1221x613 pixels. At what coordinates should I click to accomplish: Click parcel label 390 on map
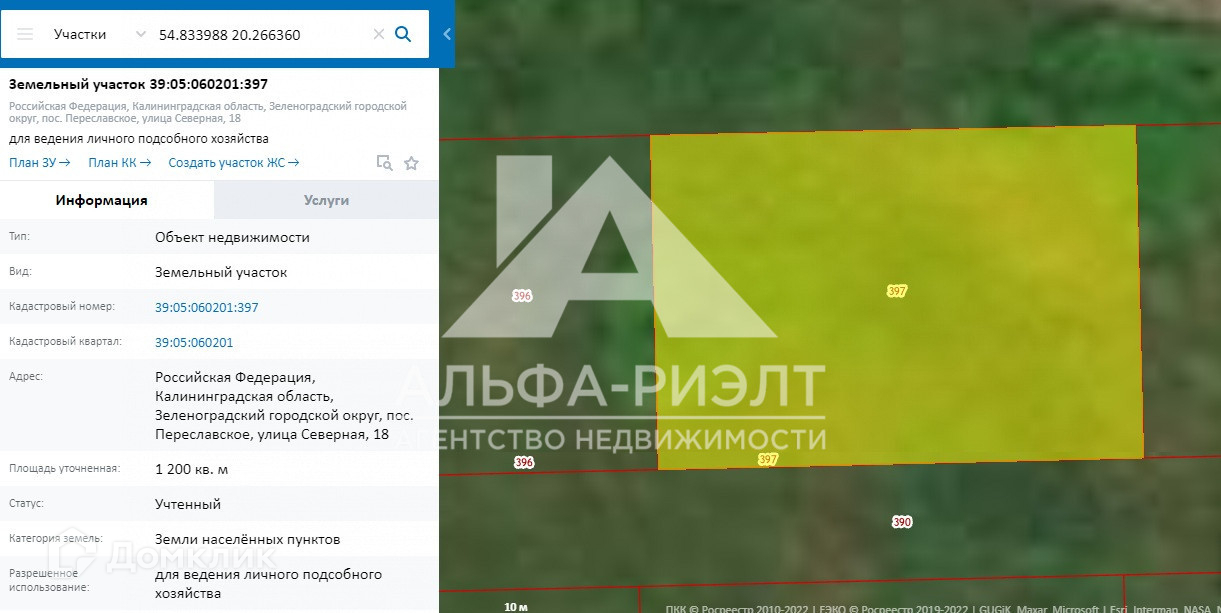[x=902, y=522]
